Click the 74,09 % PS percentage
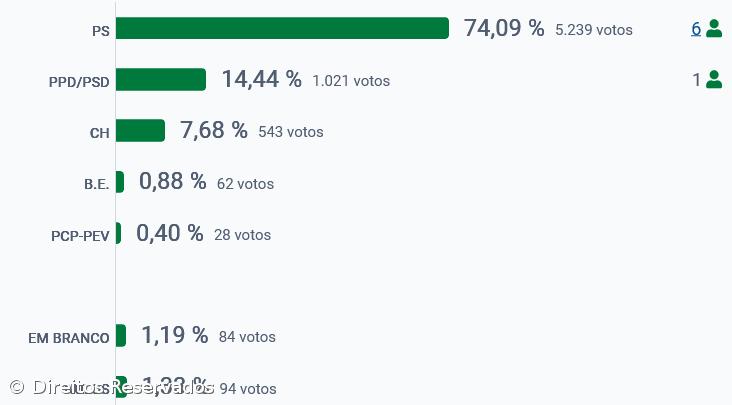The height and width of the screenshot is (405, 732). [504, 29]
